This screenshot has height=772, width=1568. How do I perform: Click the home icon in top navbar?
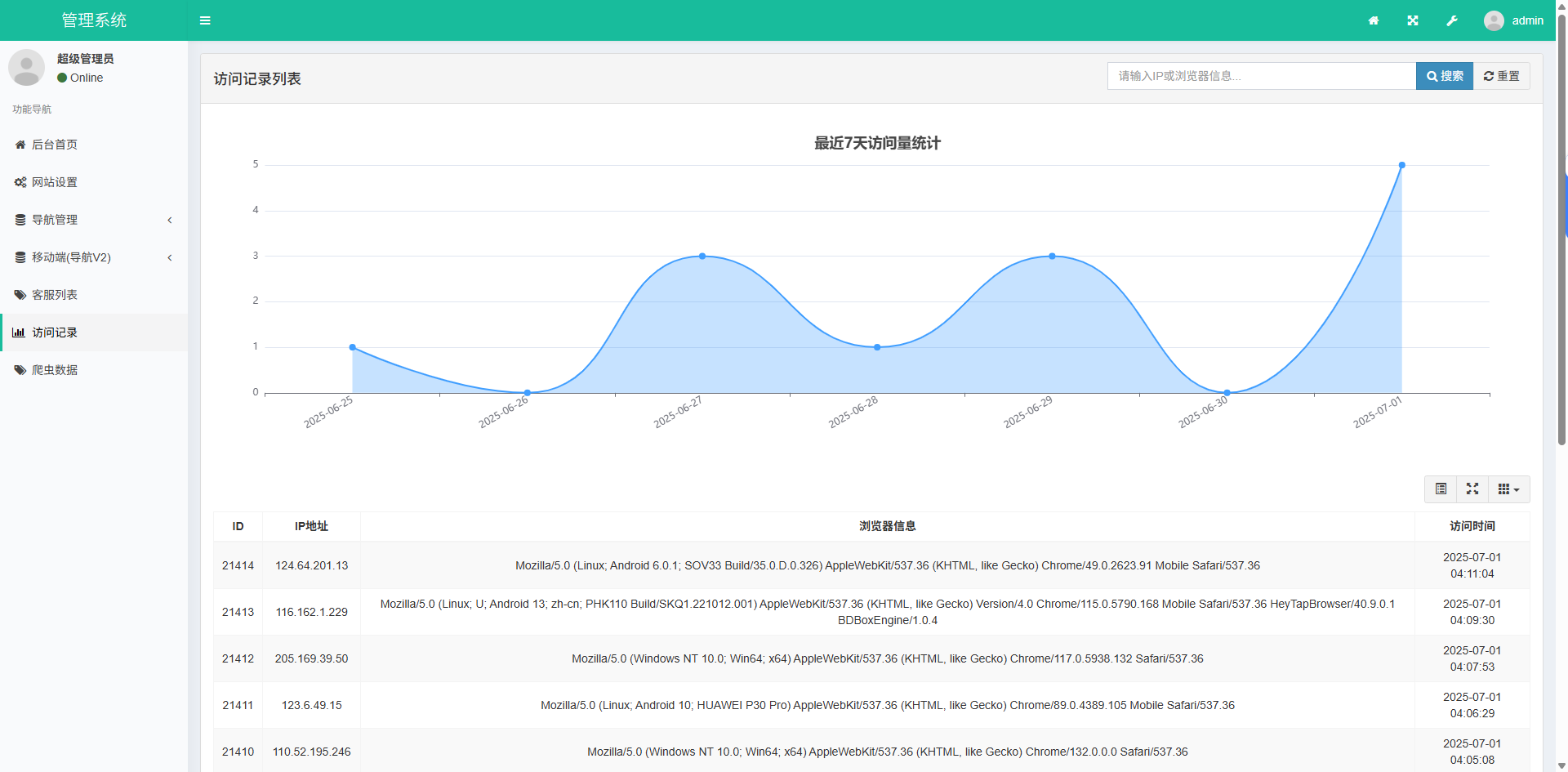[x=1374, y=20]
